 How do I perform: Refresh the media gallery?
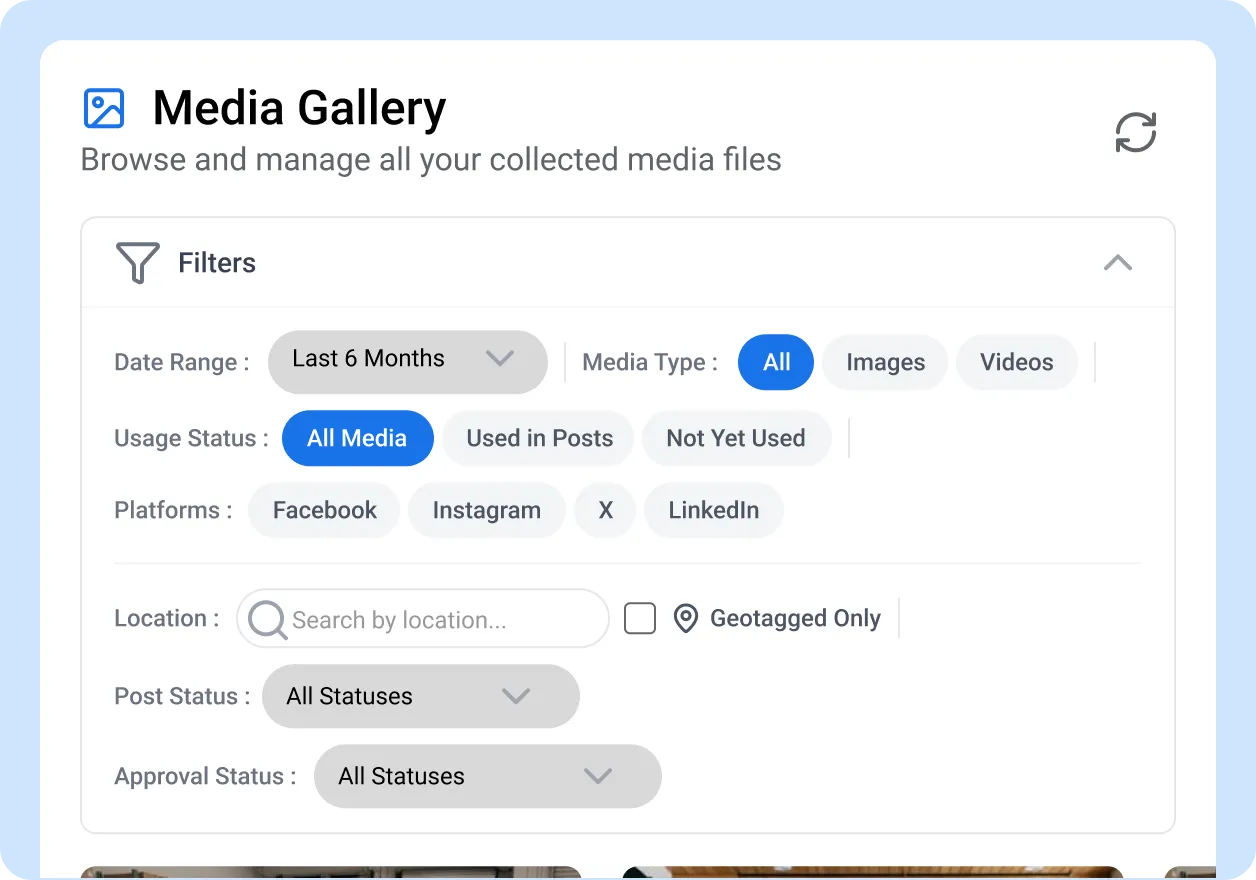coord(1135,131)
